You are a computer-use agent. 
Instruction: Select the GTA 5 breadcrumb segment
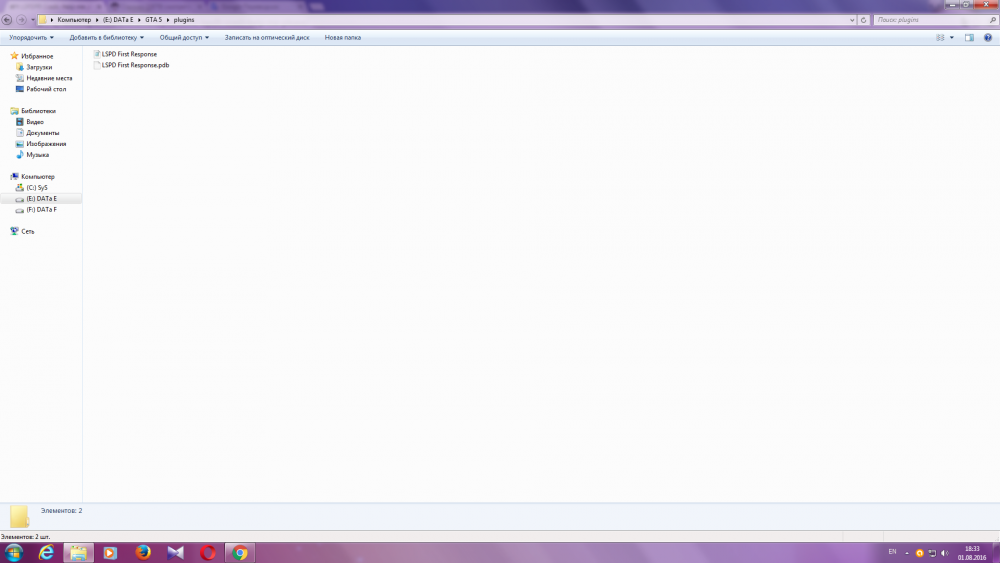(153, 20)
